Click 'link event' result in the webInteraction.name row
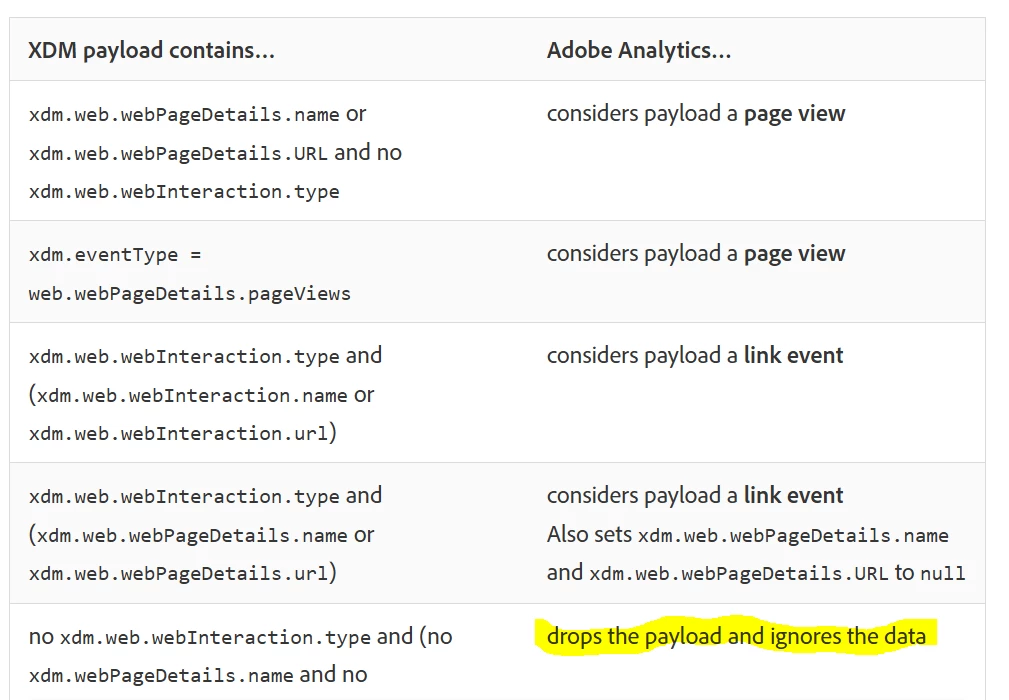The image size is (1009, 700). [793, 355]
